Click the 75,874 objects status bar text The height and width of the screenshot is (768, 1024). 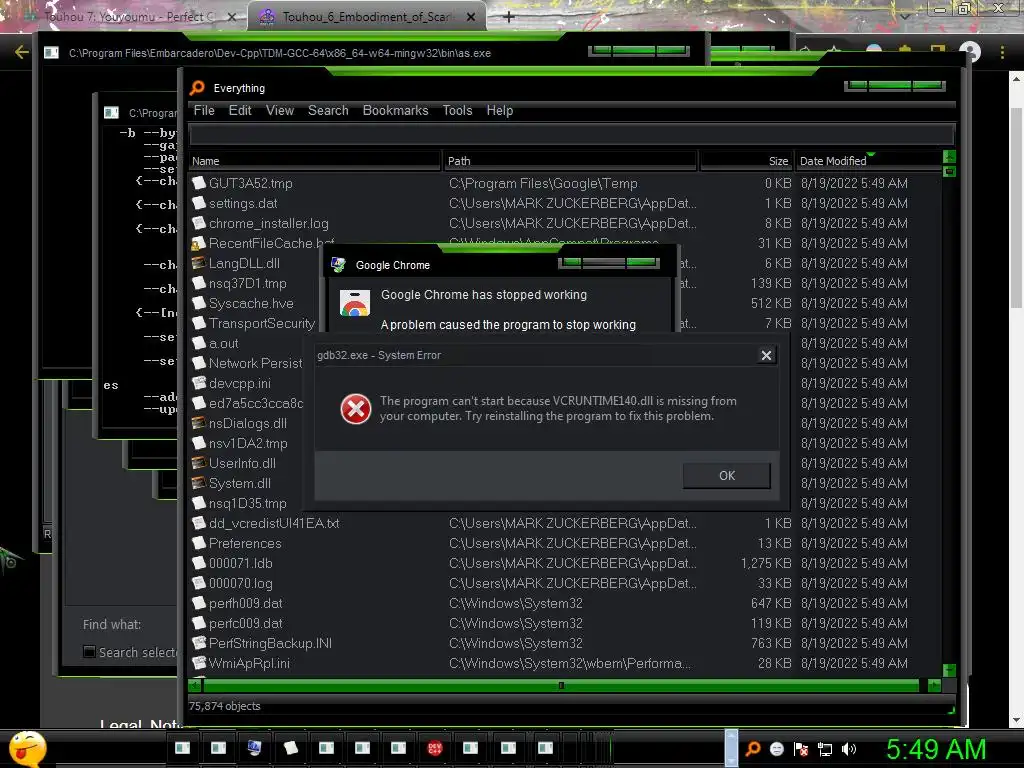[225, 706]
